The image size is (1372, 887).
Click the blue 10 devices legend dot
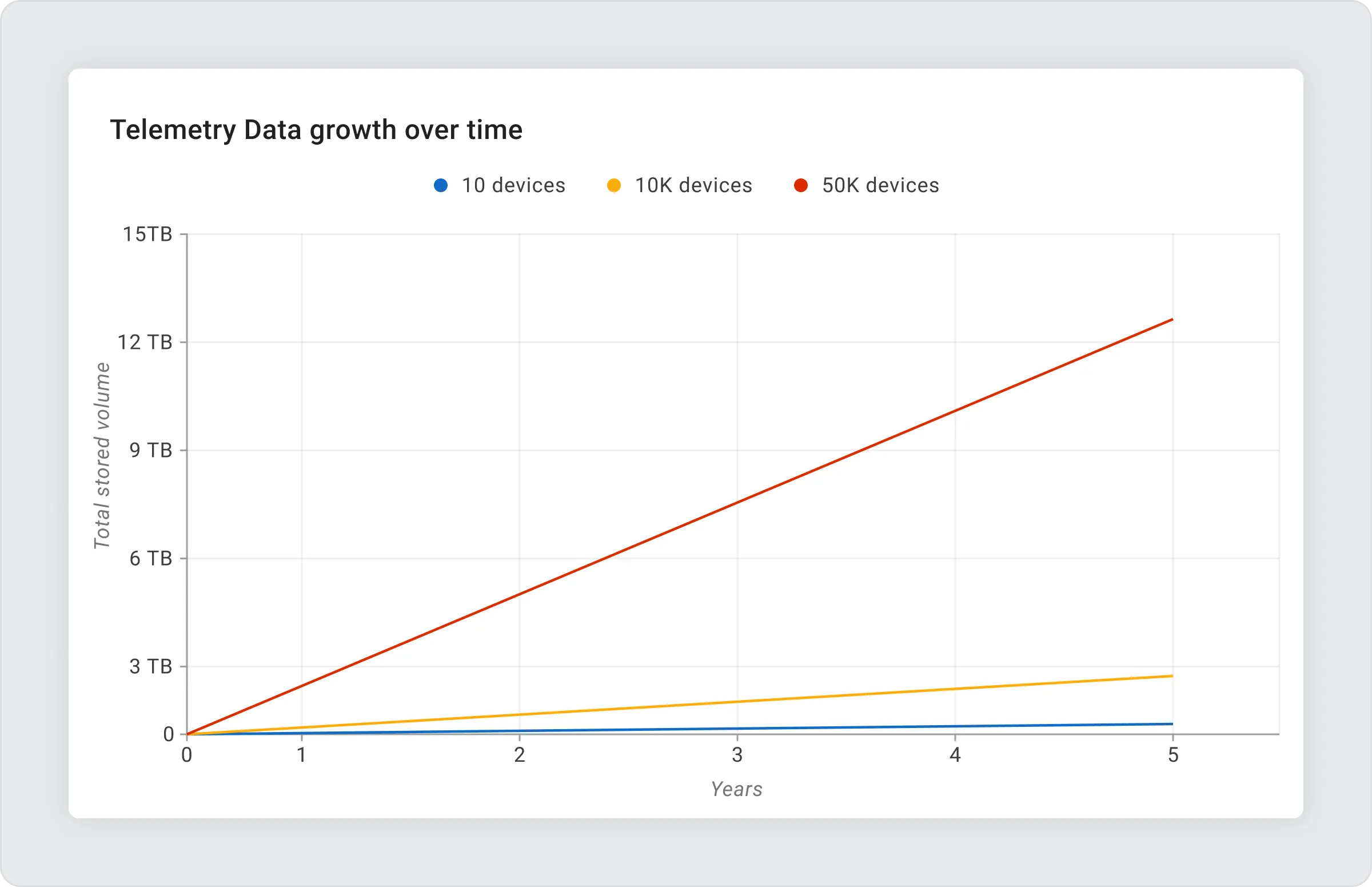[440, 185]
